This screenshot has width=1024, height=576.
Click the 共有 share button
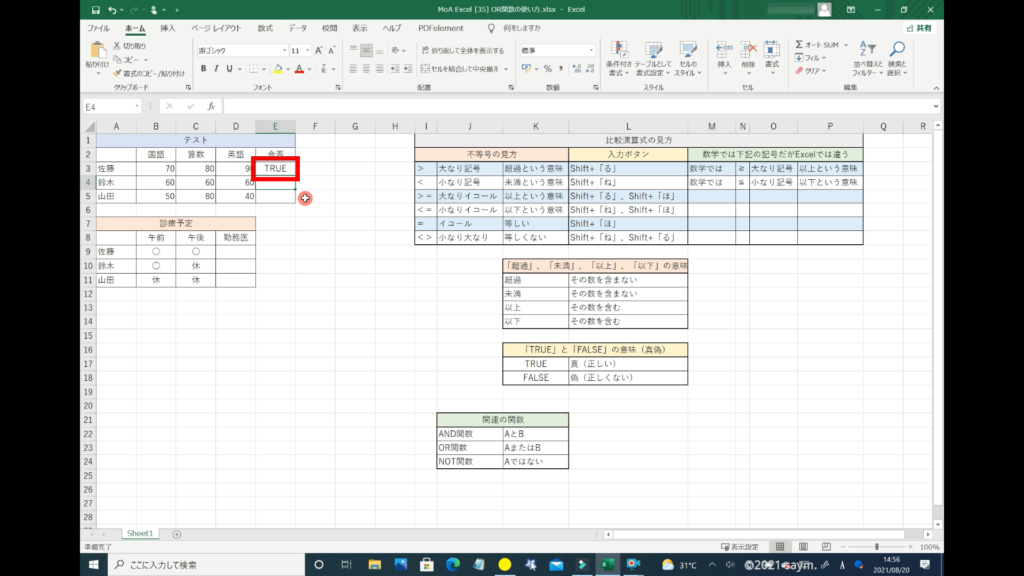coord(921,29)
